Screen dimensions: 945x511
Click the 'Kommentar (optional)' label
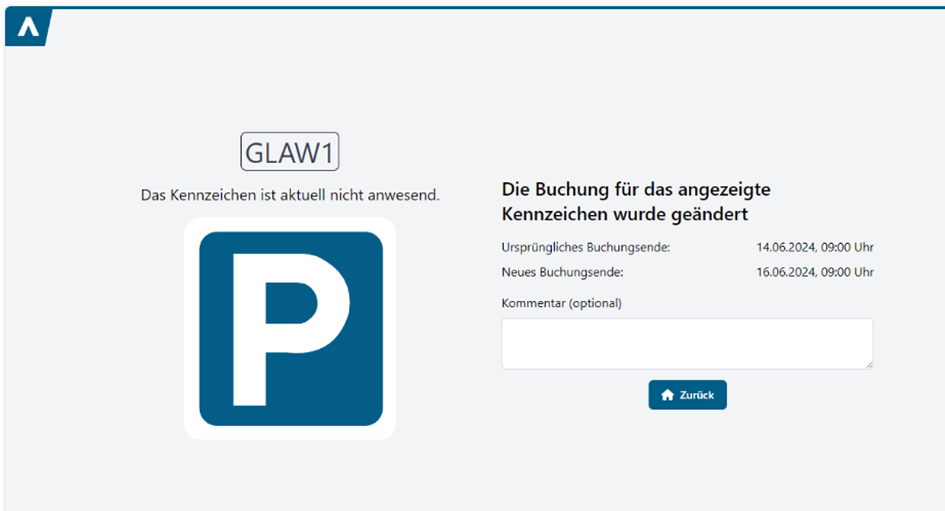[562, 303]
